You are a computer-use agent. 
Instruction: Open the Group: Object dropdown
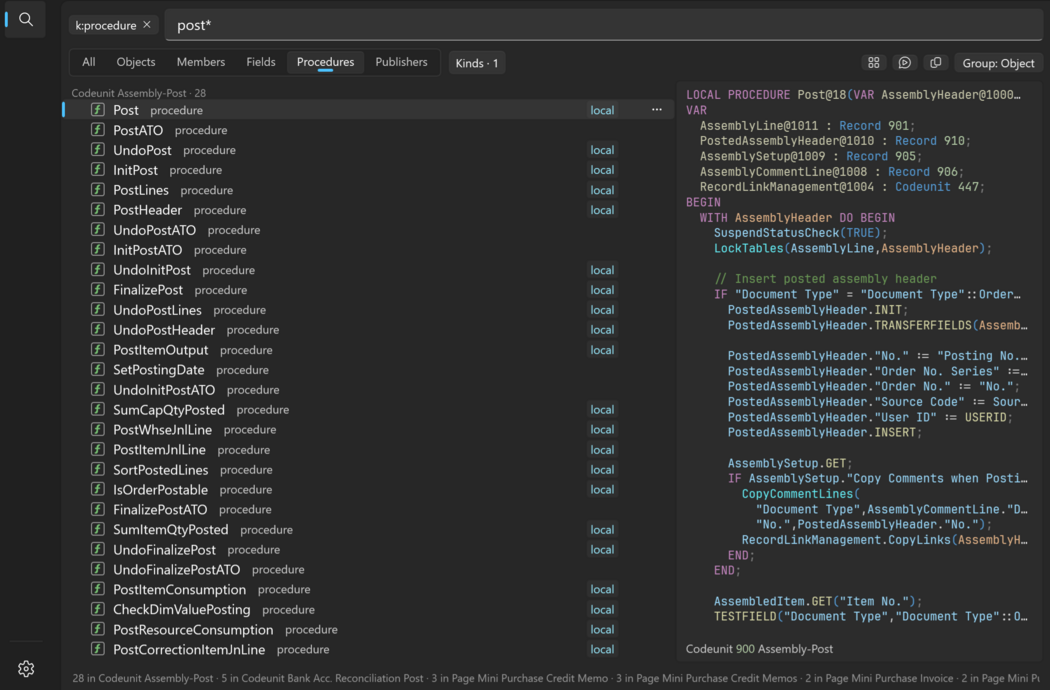pyautogui.click(x=998, y=63)
